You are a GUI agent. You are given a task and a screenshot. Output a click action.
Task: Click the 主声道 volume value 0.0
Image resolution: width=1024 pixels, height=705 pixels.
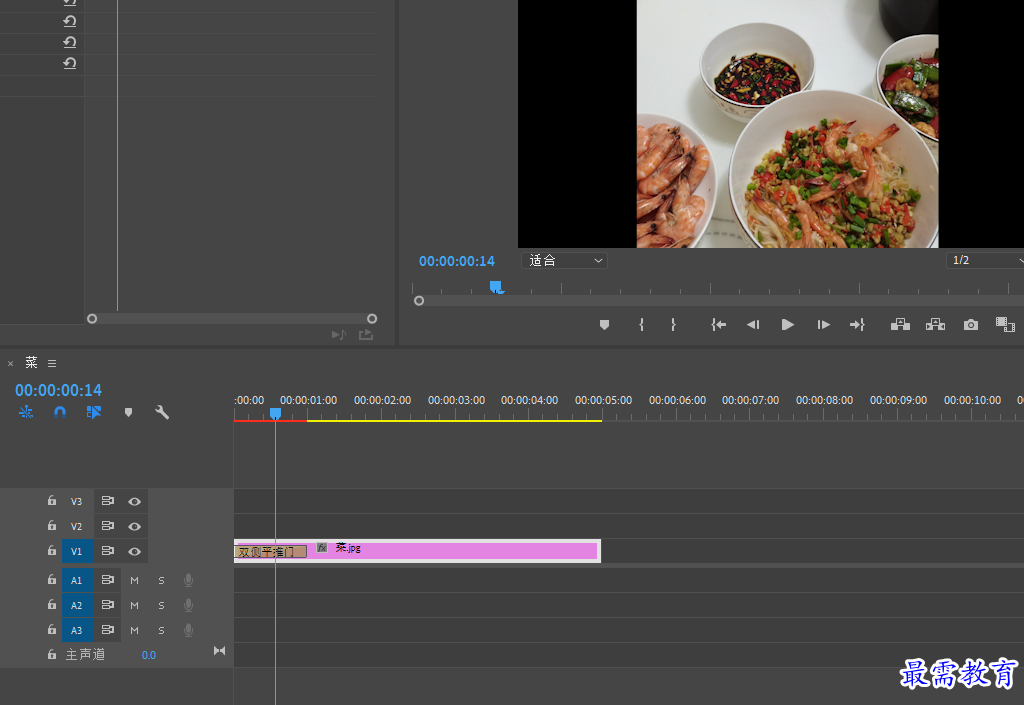[x=149, y=655]
